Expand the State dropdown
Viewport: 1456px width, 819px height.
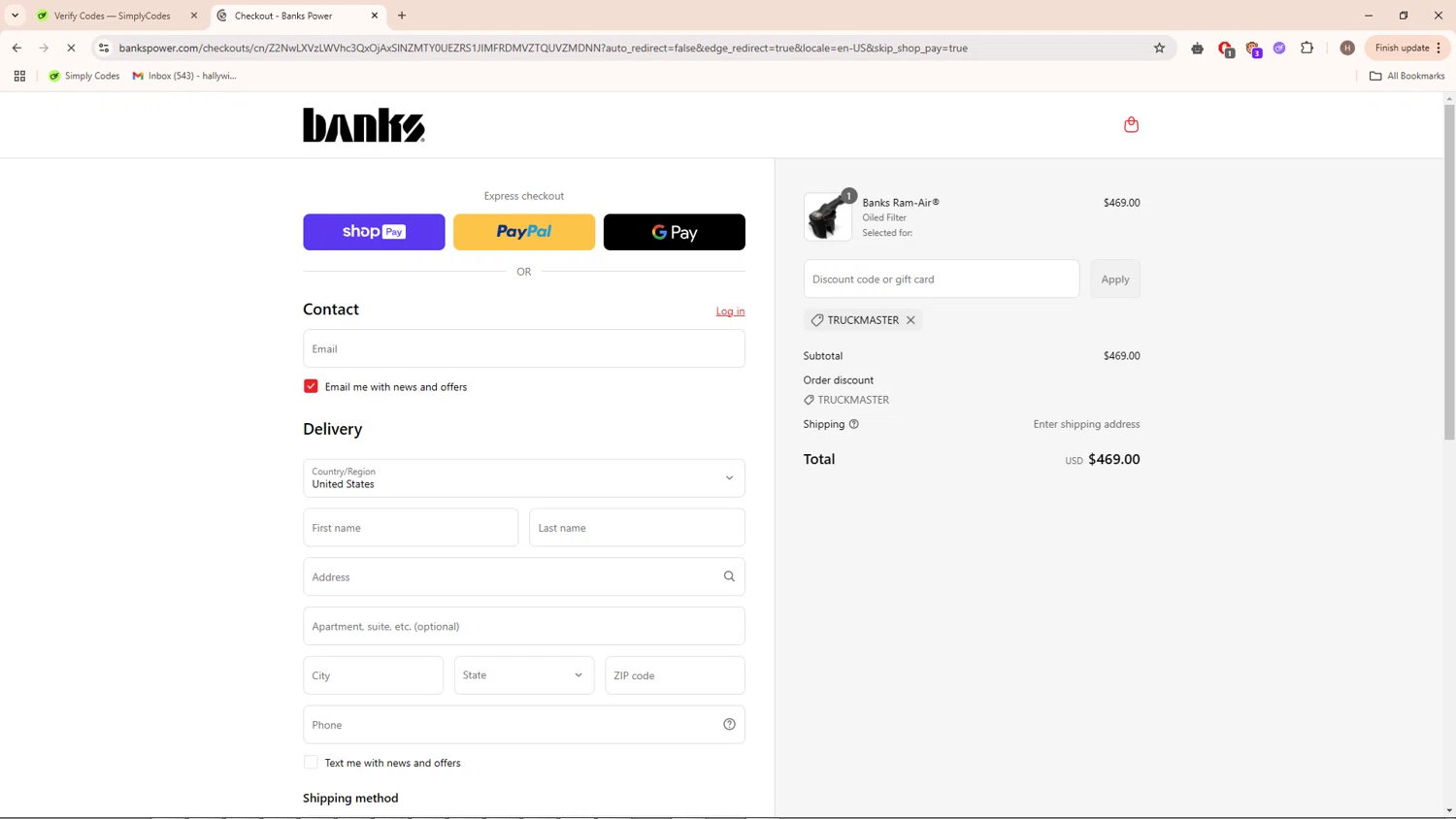coord(524,675)
